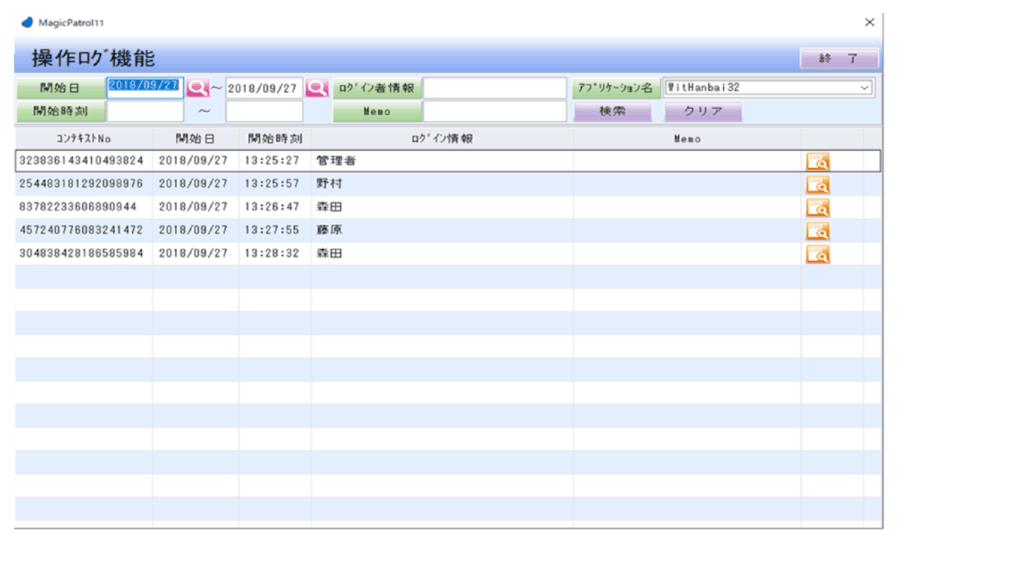The width and height of the screenshot is (1024, 576).
Task: Open log details icon for 野村 row
Action: pyautogui.click(x=818, y=184)
